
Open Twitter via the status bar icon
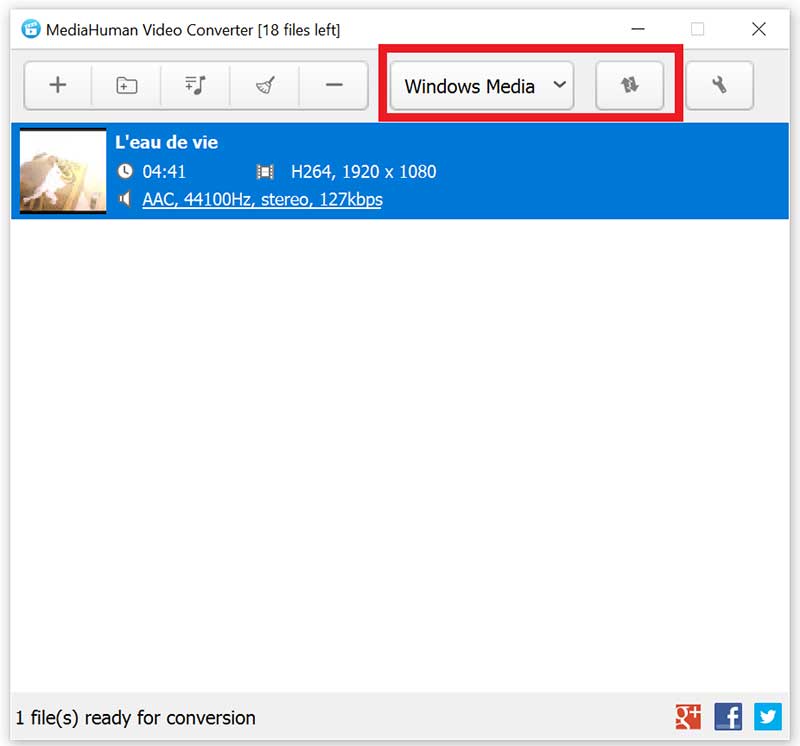pos(767,717)
